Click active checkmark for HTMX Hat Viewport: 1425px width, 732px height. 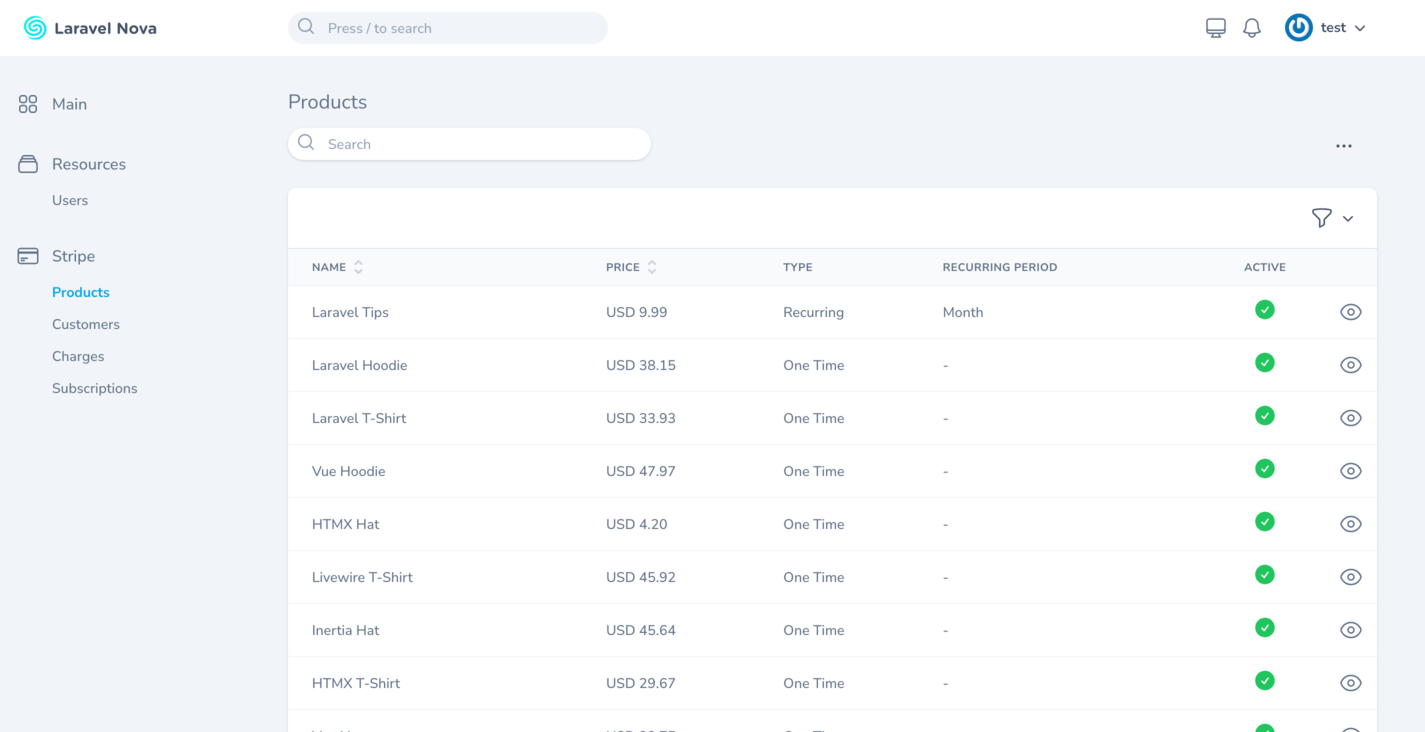(1265, 522)
